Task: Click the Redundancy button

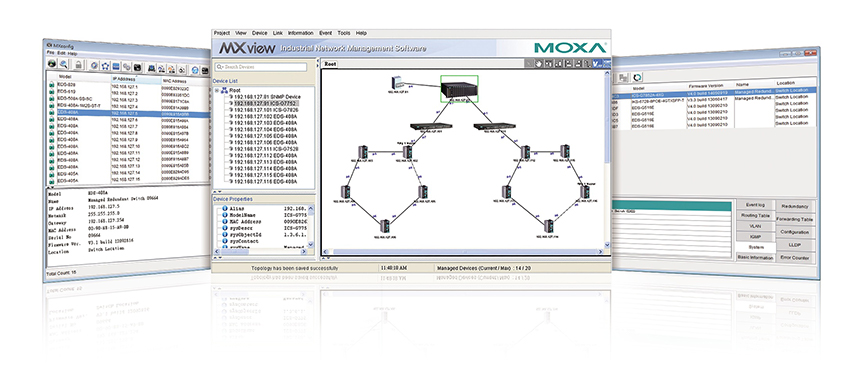Action: (795, 206)
